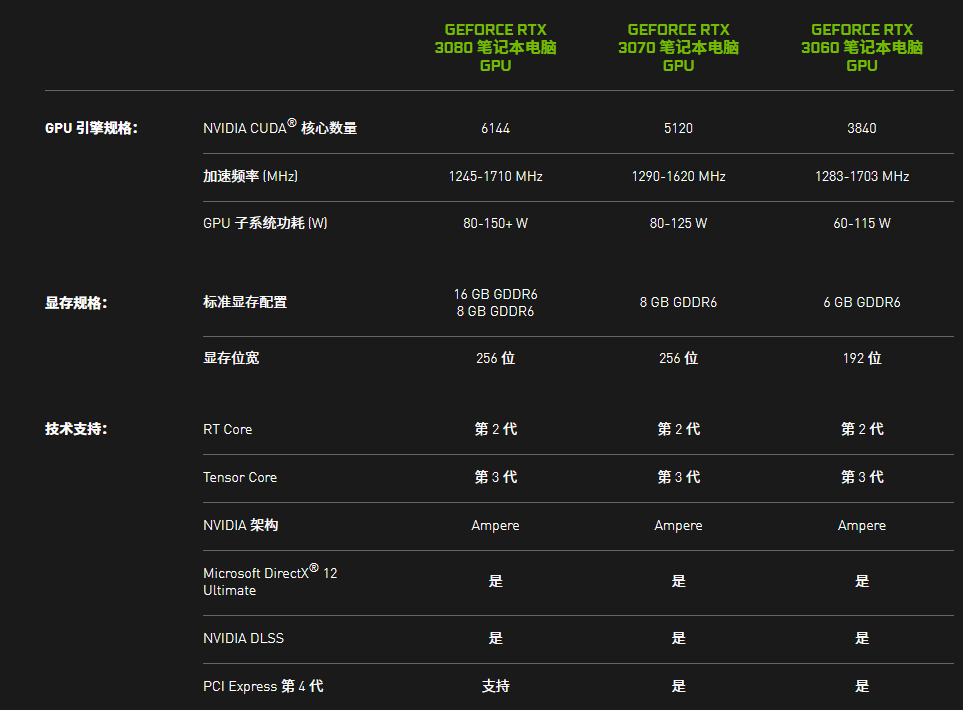Click the Microsoft DirectX 12 Ultimate label

coord(270,581)
